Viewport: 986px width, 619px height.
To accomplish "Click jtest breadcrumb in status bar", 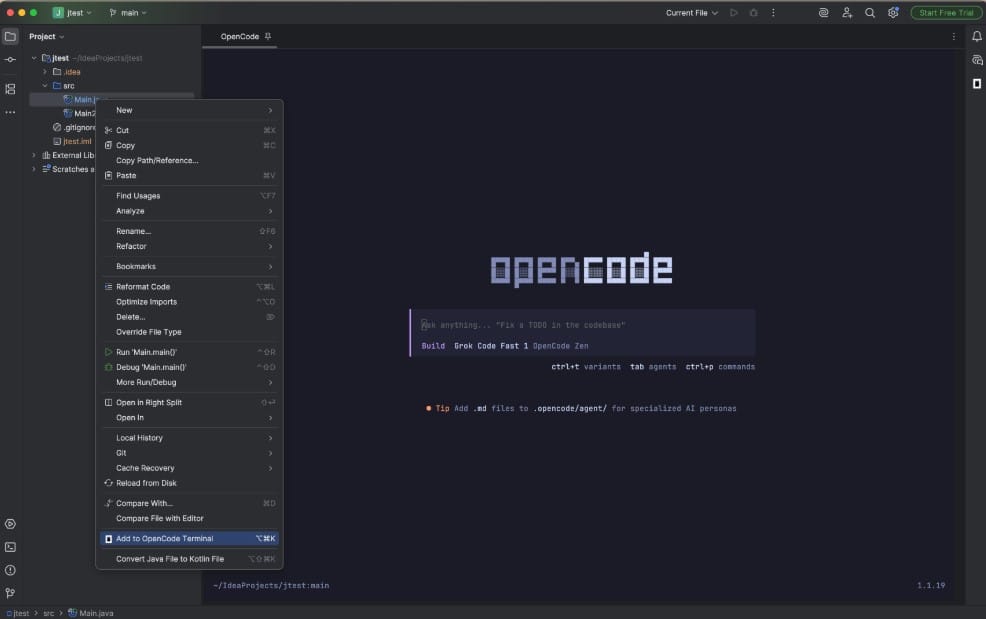I will [18, 613].
